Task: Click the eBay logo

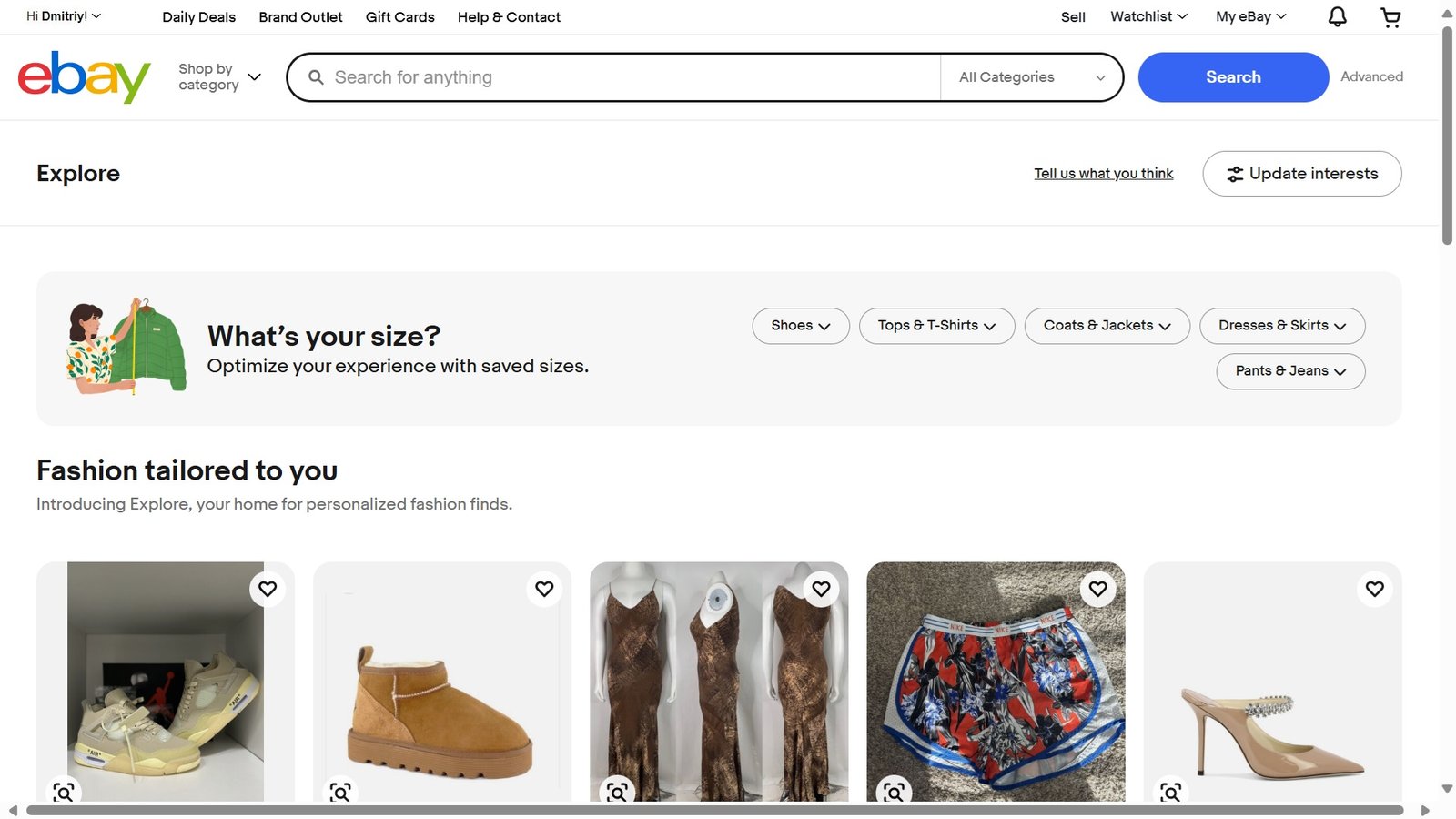Action: point(84,77)
